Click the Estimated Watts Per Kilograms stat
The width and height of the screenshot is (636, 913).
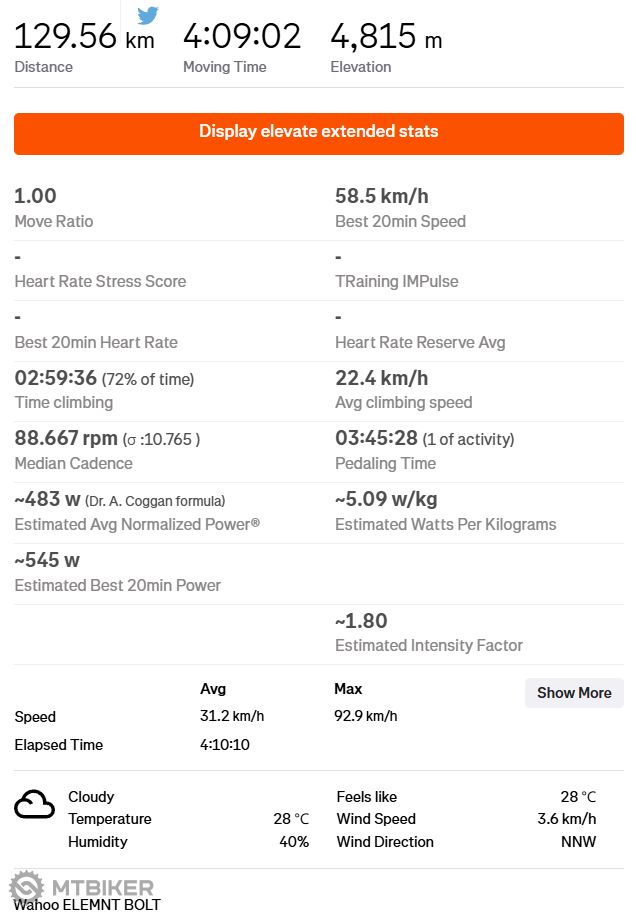pyautogui.click(x=386, y=500)
